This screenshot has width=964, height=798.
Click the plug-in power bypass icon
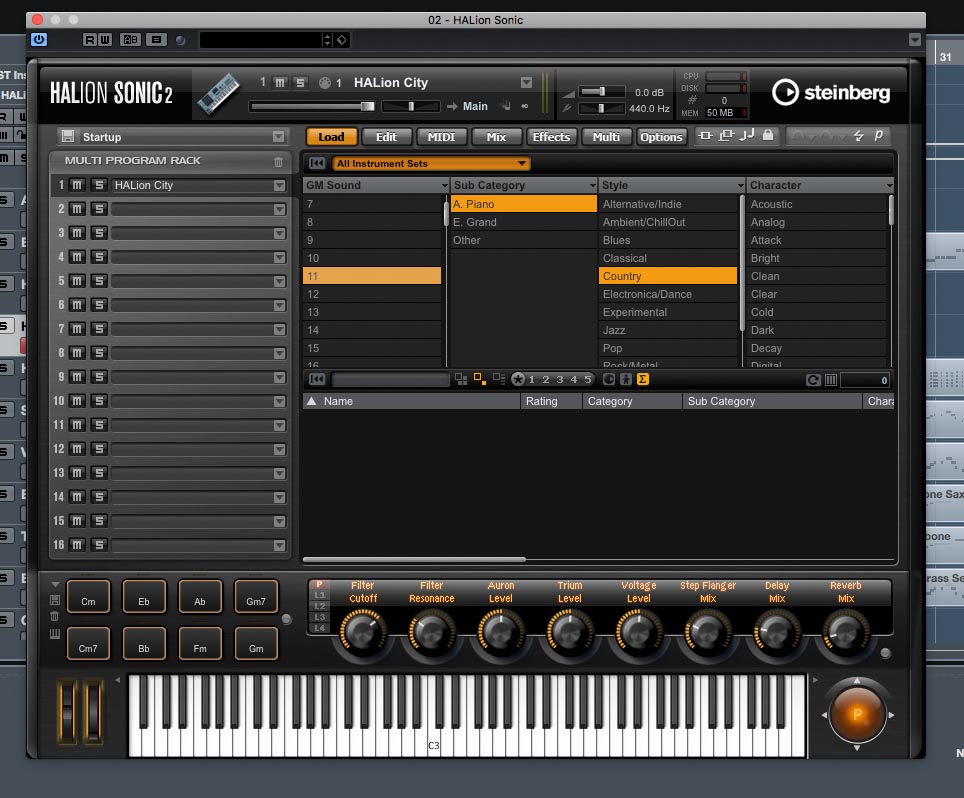39,40
